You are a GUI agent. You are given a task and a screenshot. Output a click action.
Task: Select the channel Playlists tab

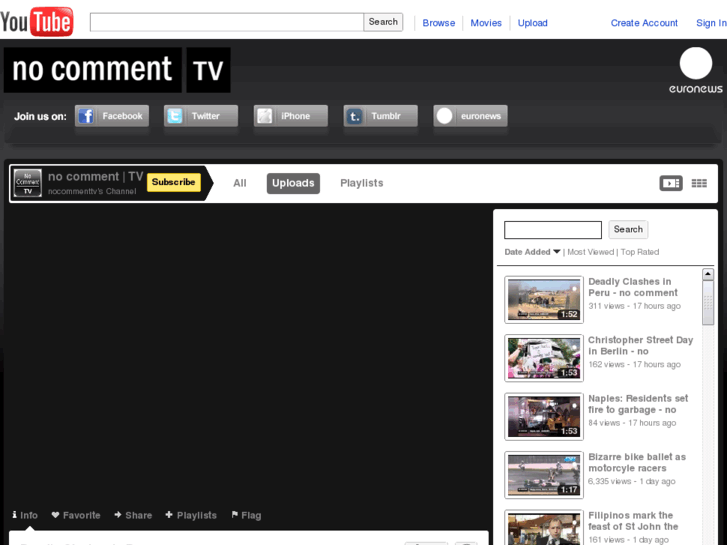[x=362, y=183]
